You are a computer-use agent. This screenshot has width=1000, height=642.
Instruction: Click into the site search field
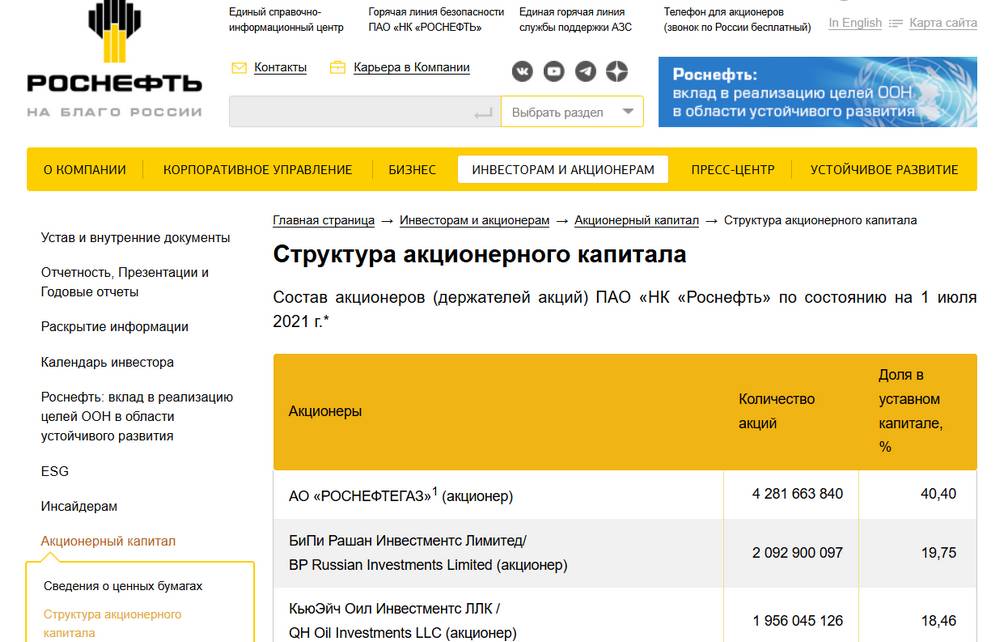(x=350, y=112)
